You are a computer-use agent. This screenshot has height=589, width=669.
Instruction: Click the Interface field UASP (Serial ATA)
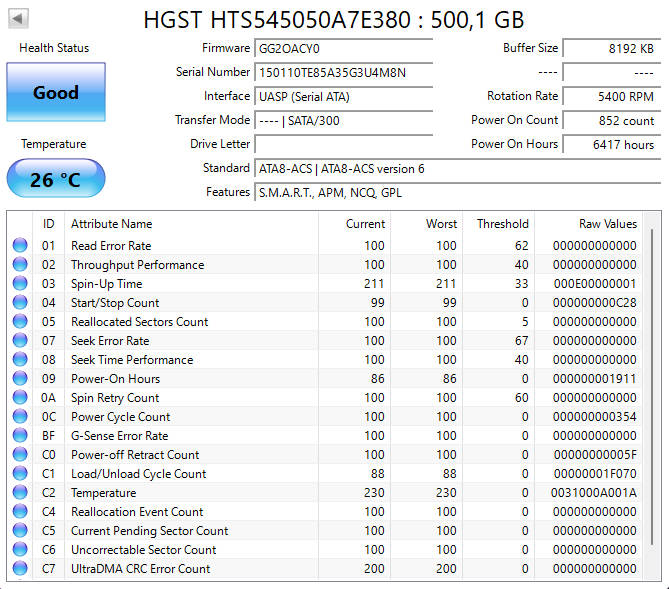coord(344,96)
